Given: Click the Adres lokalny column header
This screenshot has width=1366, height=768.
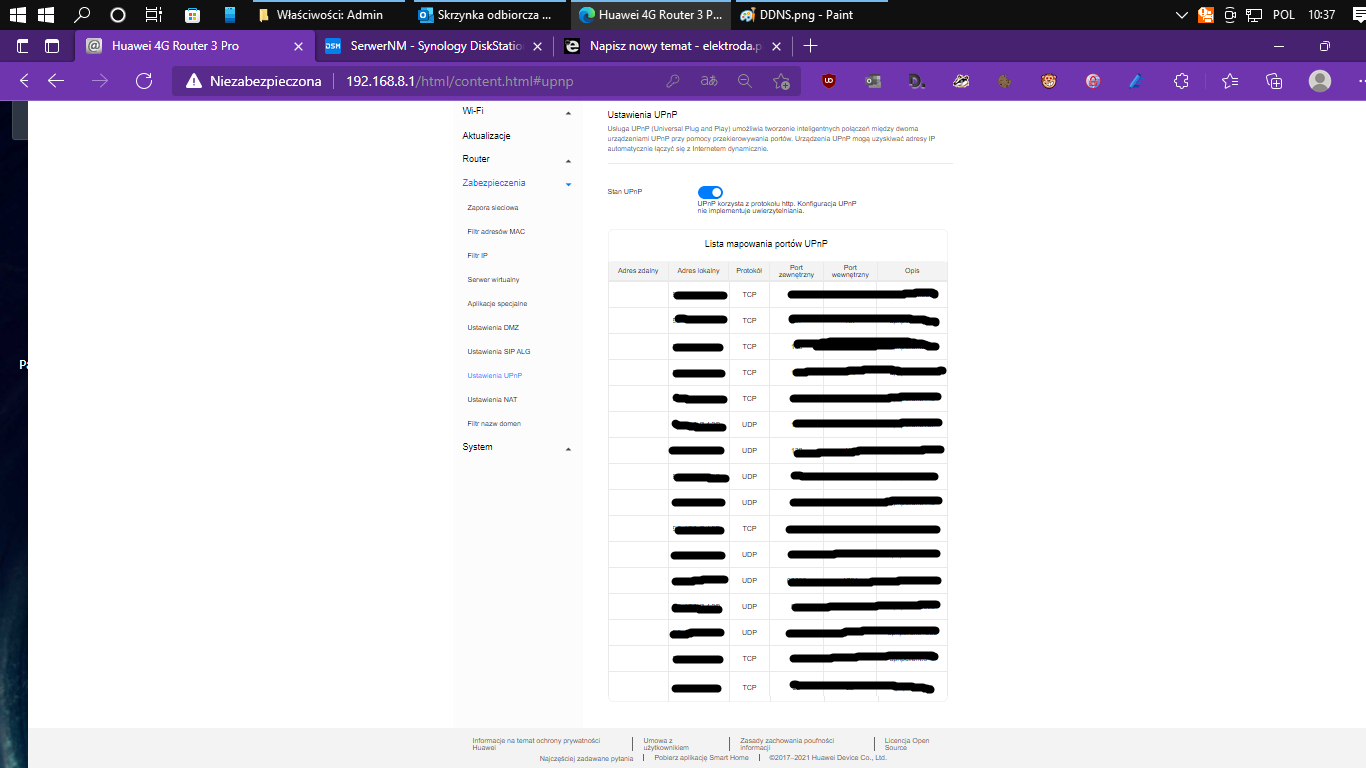Looking at the screenshot, I should point(698,271).
